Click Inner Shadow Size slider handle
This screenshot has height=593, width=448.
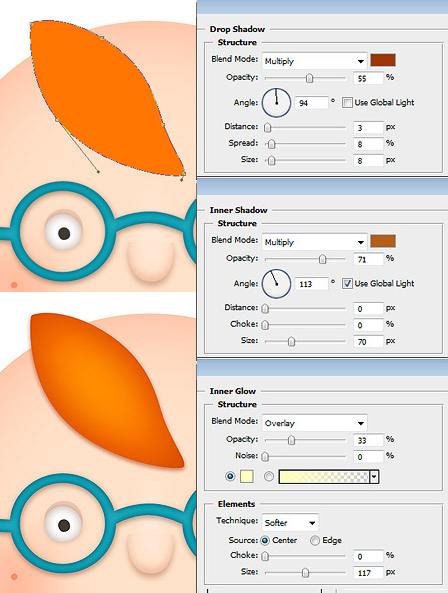[x=291, y=342]
